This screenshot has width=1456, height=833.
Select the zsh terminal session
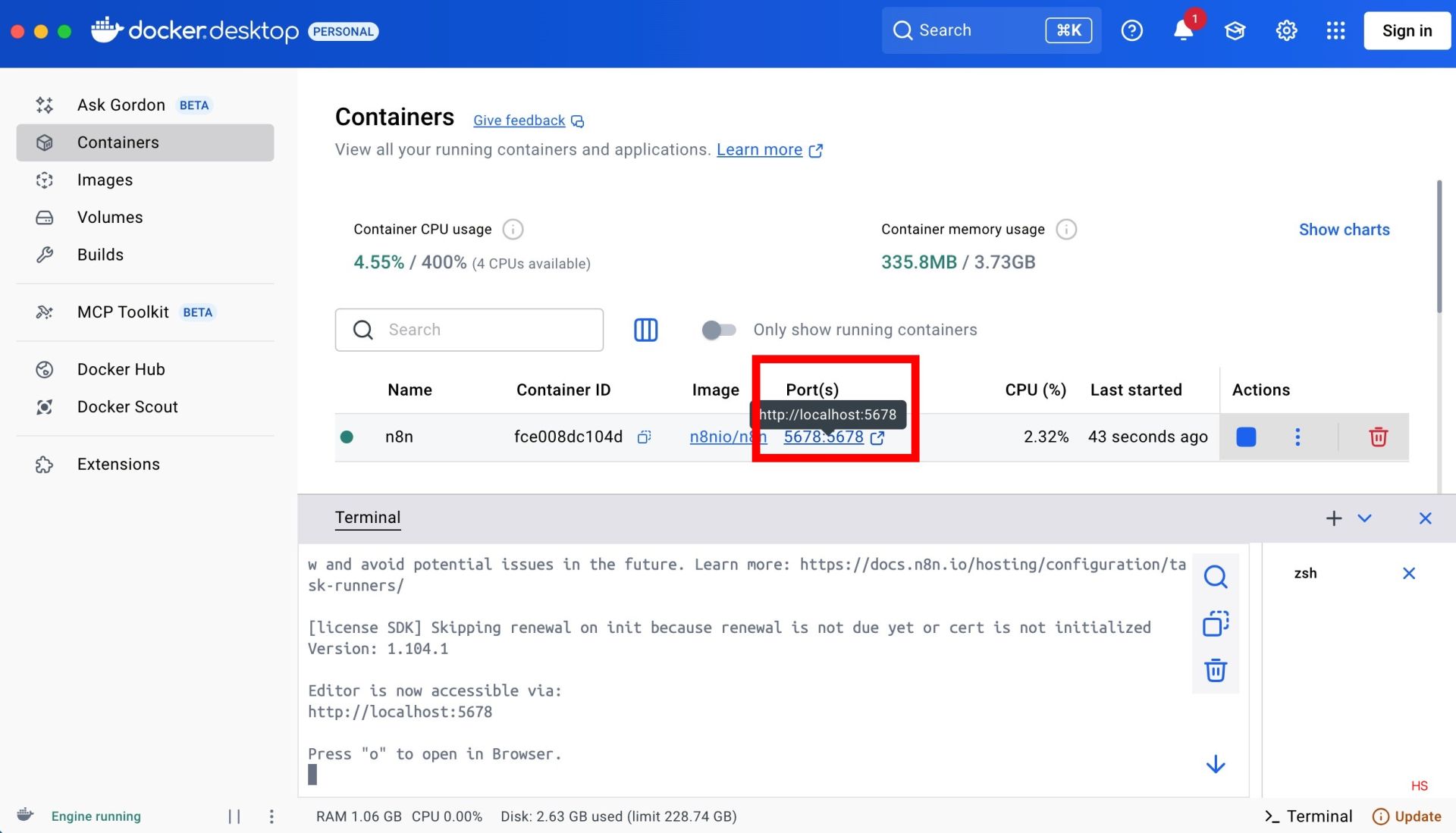(1305, 574)
